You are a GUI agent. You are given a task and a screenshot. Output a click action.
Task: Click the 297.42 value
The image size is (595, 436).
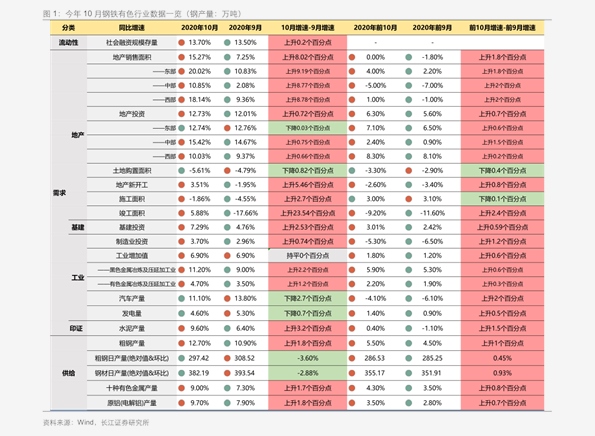[x=199, y=358]
